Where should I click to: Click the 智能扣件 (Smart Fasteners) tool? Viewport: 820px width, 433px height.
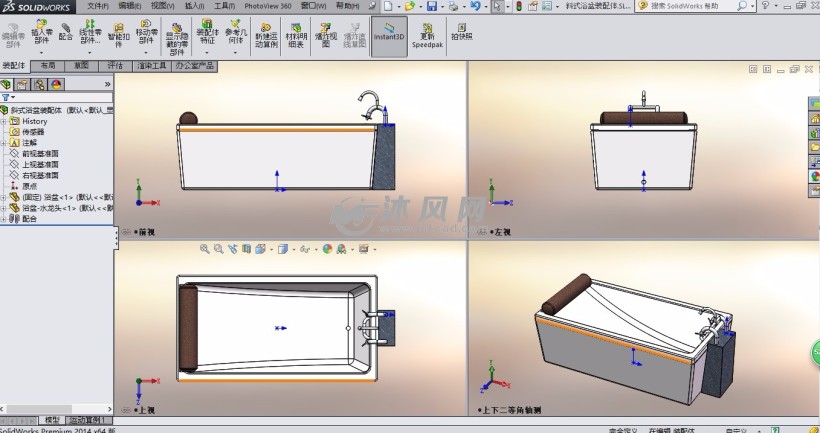click(x=119, y=36)
